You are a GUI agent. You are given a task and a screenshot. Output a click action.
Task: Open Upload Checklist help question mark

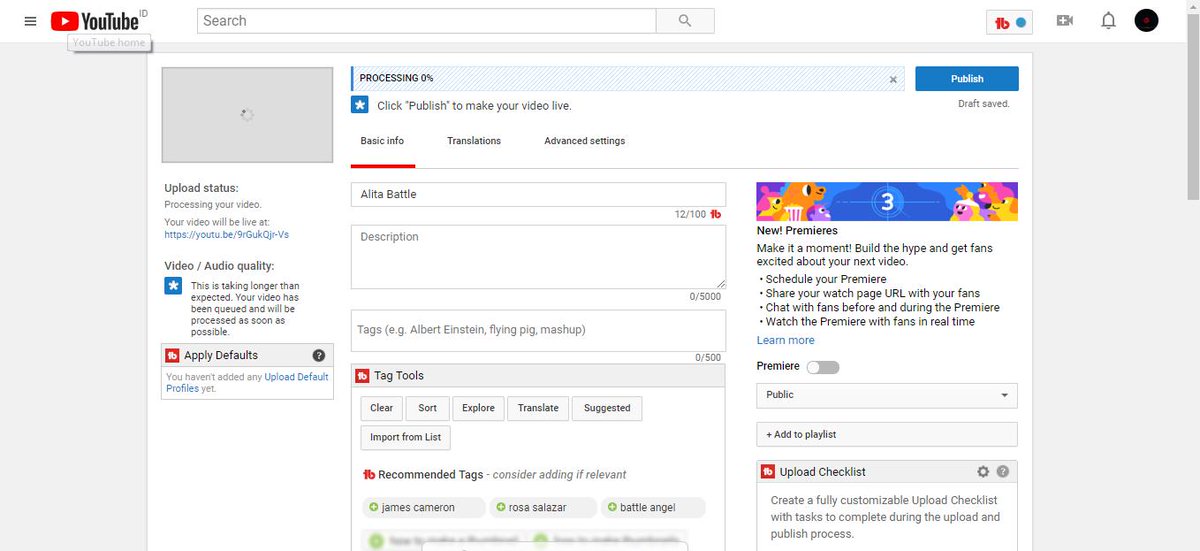tap(1003, 472)
